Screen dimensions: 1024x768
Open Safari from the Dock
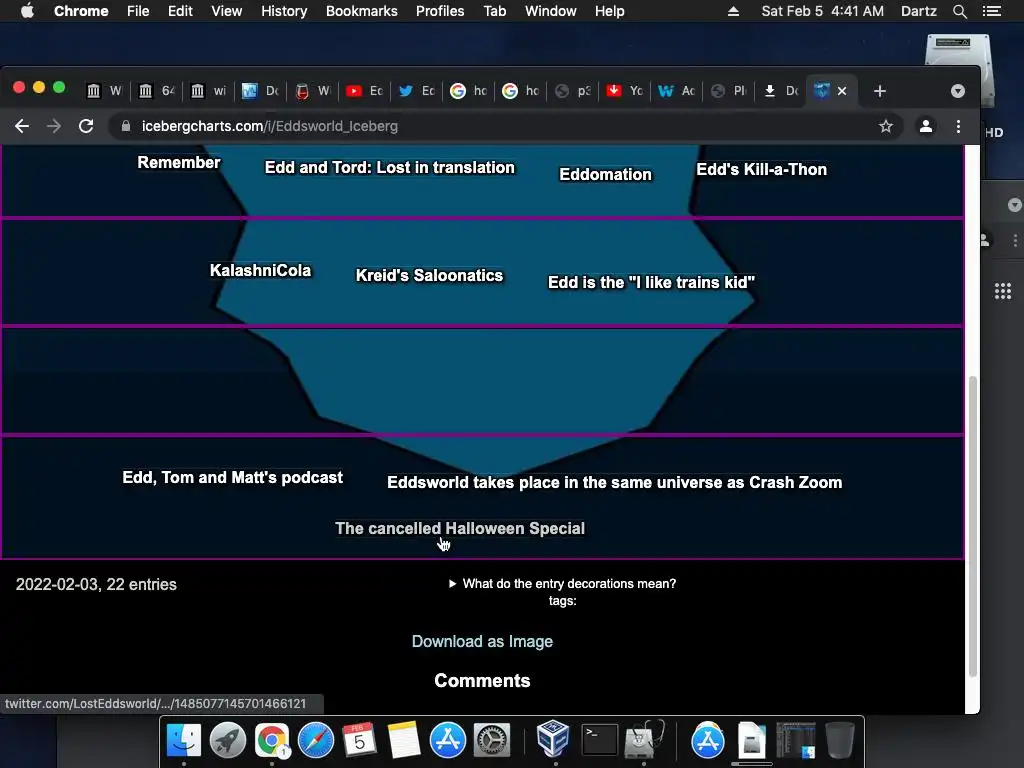(x=315, y=741)
